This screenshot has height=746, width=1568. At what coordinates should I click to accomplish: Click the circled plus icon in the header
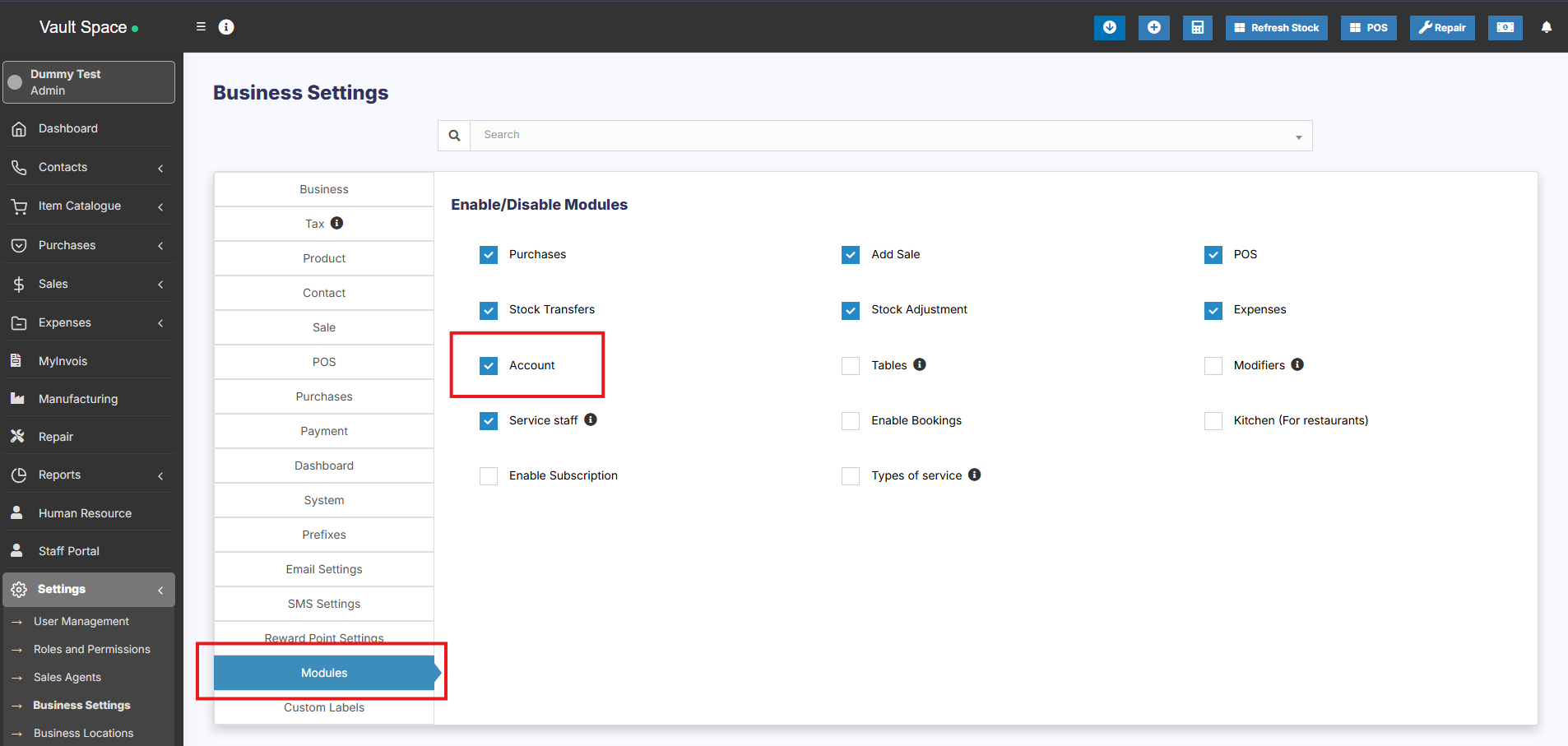tap(1153, 28)
